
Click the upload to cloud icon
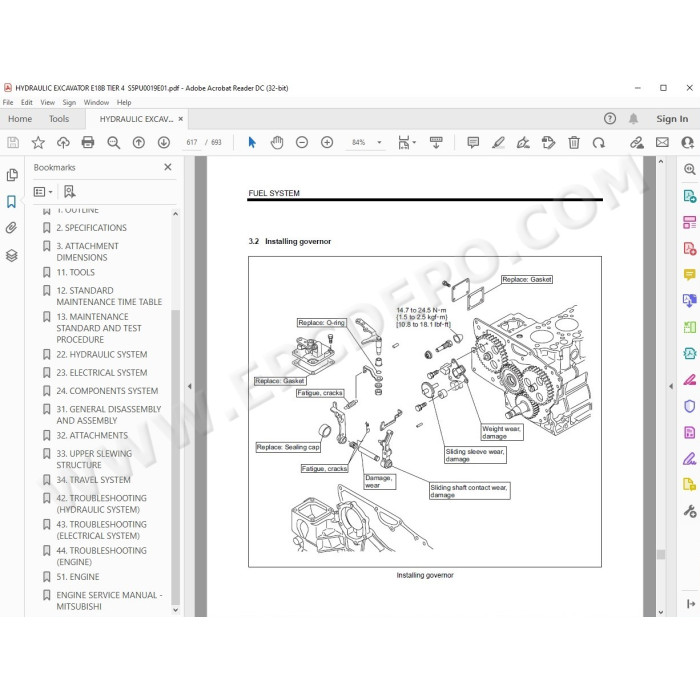(x=63, y=142)
